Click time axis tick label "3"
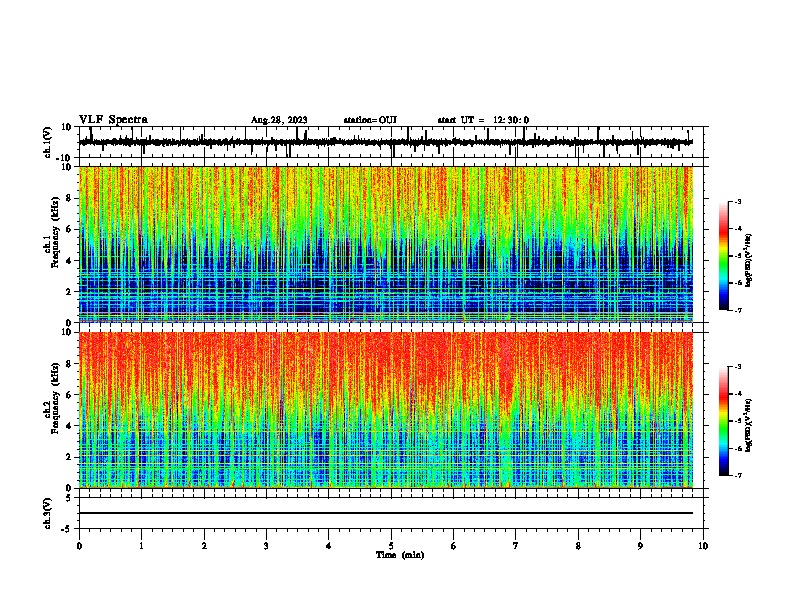The height and width of the screenshot is (612, 792). point(266,546)
